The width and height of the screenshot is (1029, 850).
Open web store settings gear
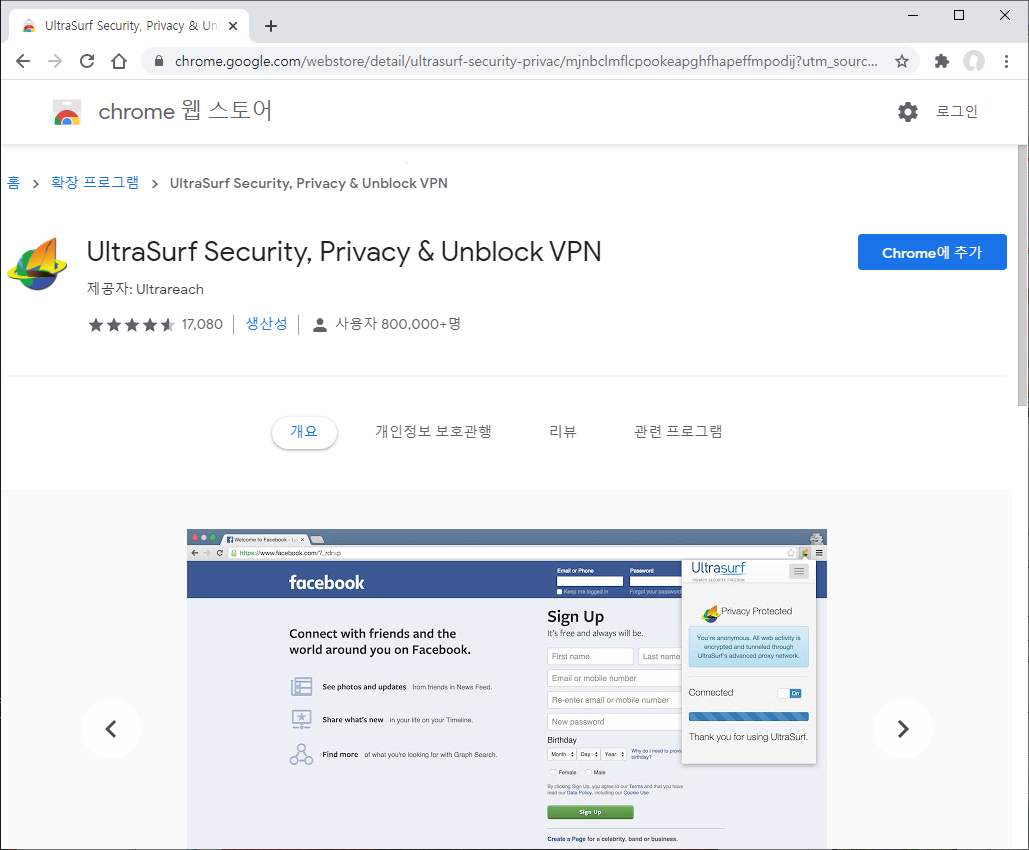(908, 112)
